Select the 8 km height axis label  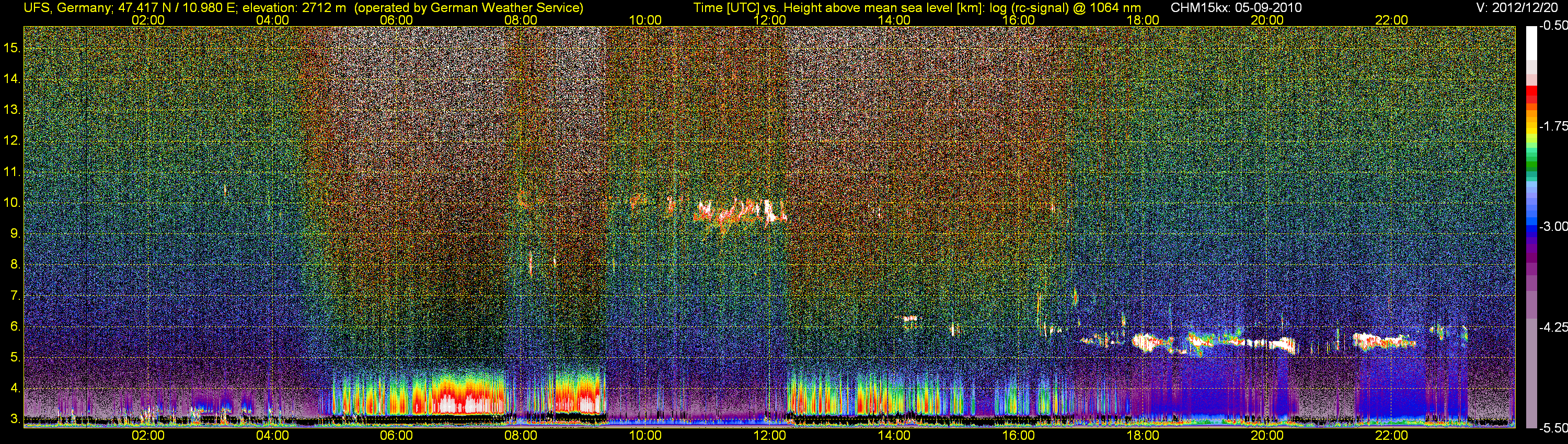(15, 265)
